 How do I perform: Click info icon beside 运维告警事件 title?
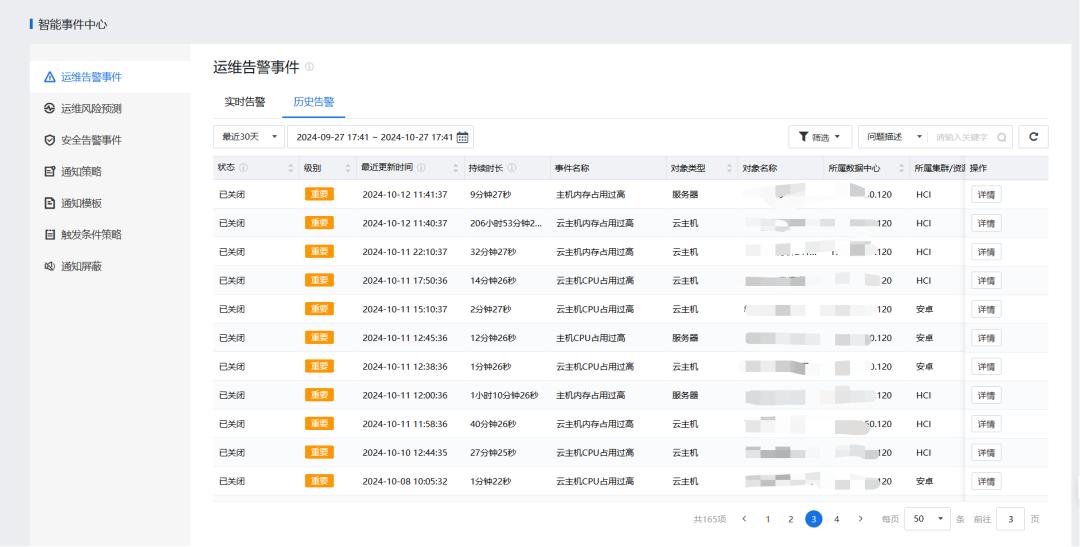309,67
